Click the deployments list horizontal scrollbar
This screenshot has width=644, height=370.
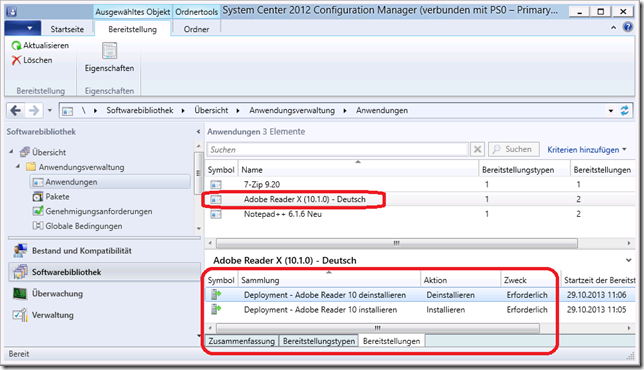pyautogui.click(x=378, y=328)
